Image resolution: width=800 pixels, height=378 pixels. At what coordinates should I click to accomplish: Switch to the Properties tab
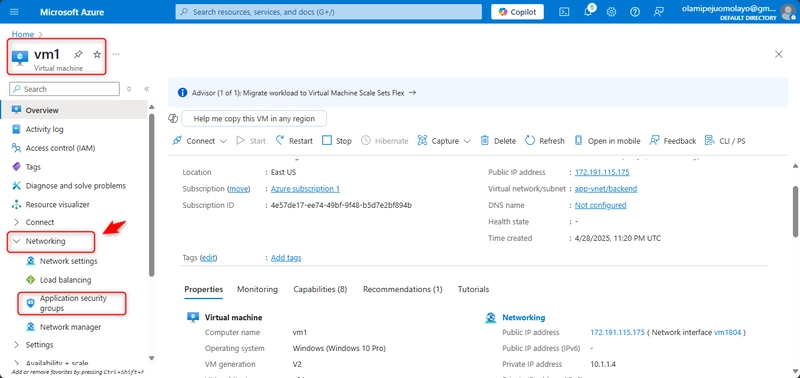[x=204, y=289]
